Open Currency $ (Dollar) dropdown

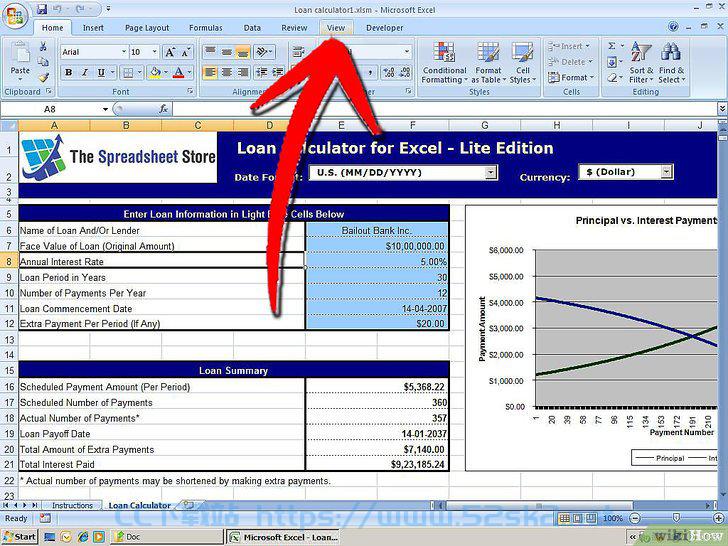point(666,172)
